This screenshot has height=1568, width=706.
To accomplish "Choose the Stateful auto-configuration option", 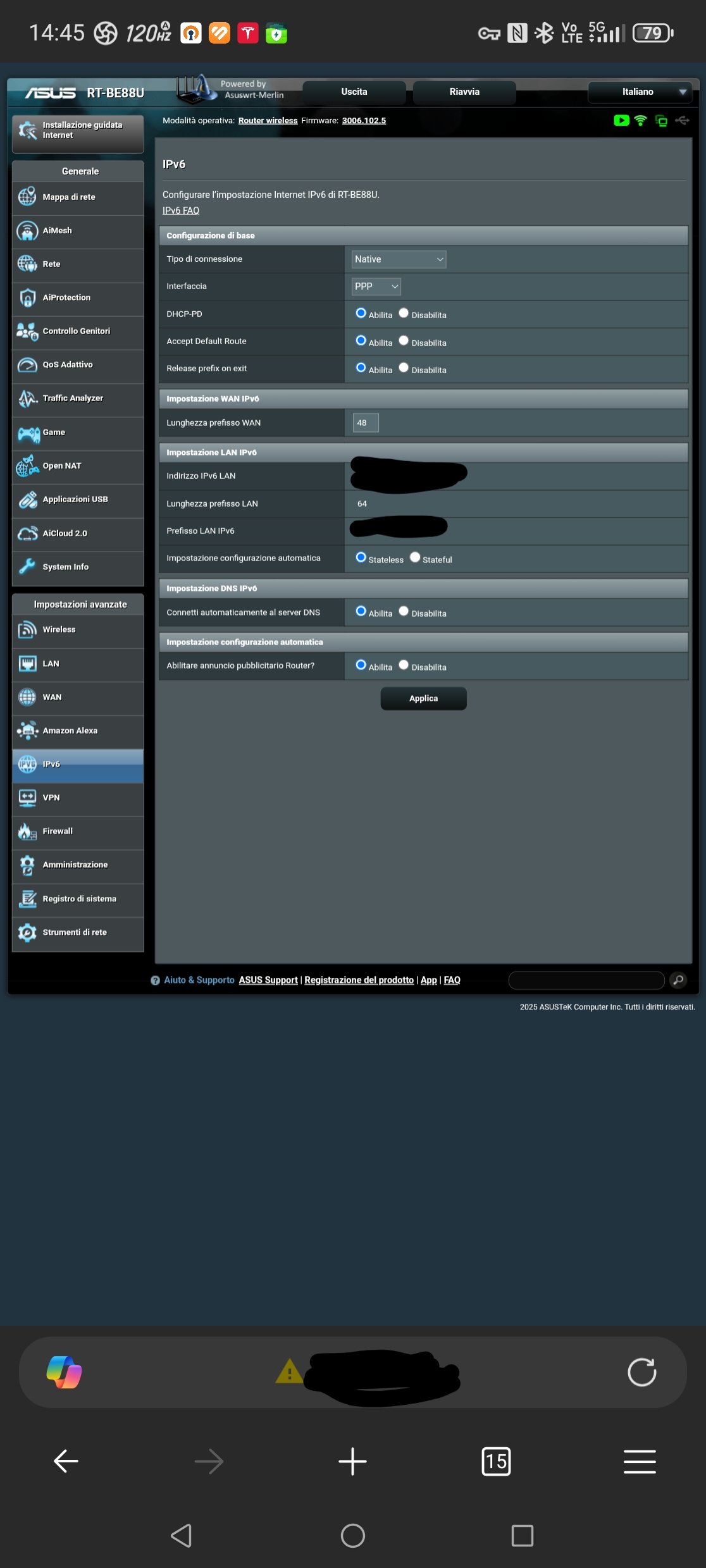I will (415, 557).
